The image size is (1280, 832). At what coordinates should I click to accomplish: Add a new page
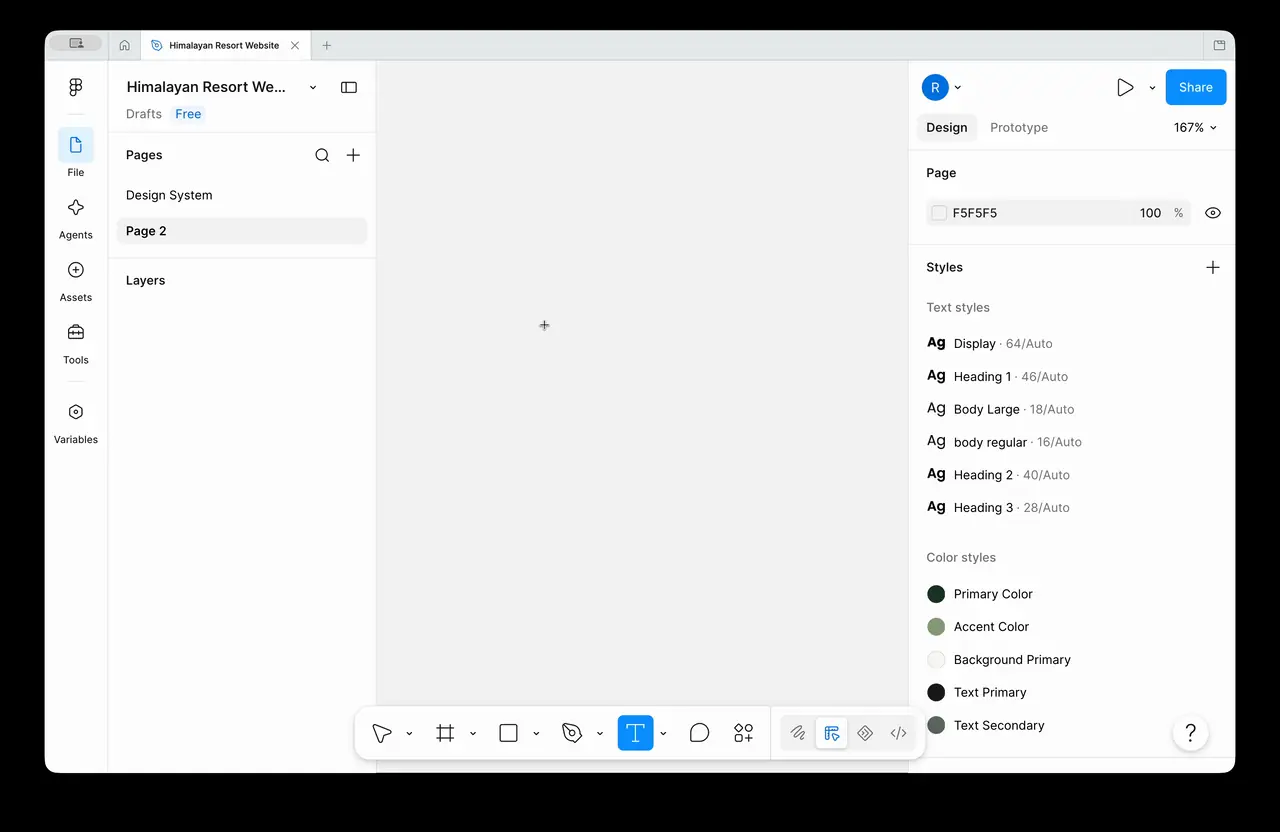click(x=353, y=155)
